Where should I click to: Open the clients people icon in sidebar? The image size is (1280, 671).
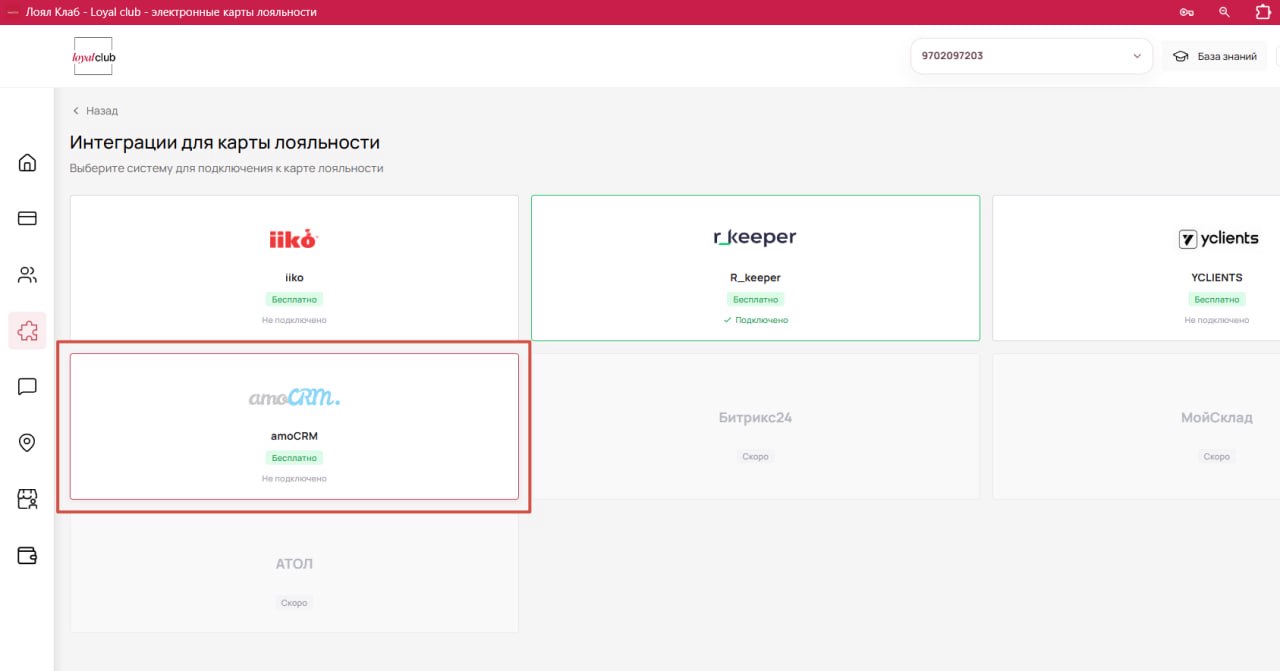(27, 274)
